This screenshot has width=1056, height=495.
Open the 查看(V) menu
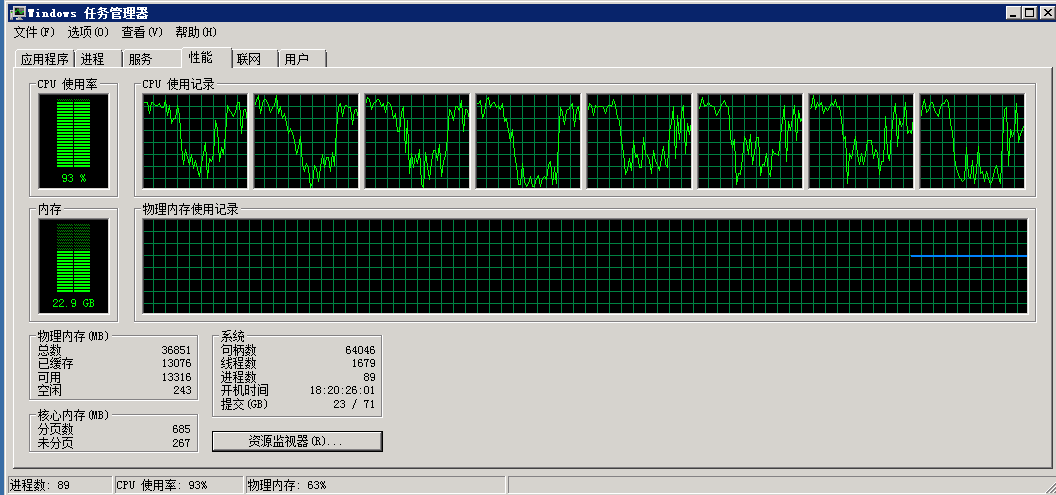coord(142,32)
